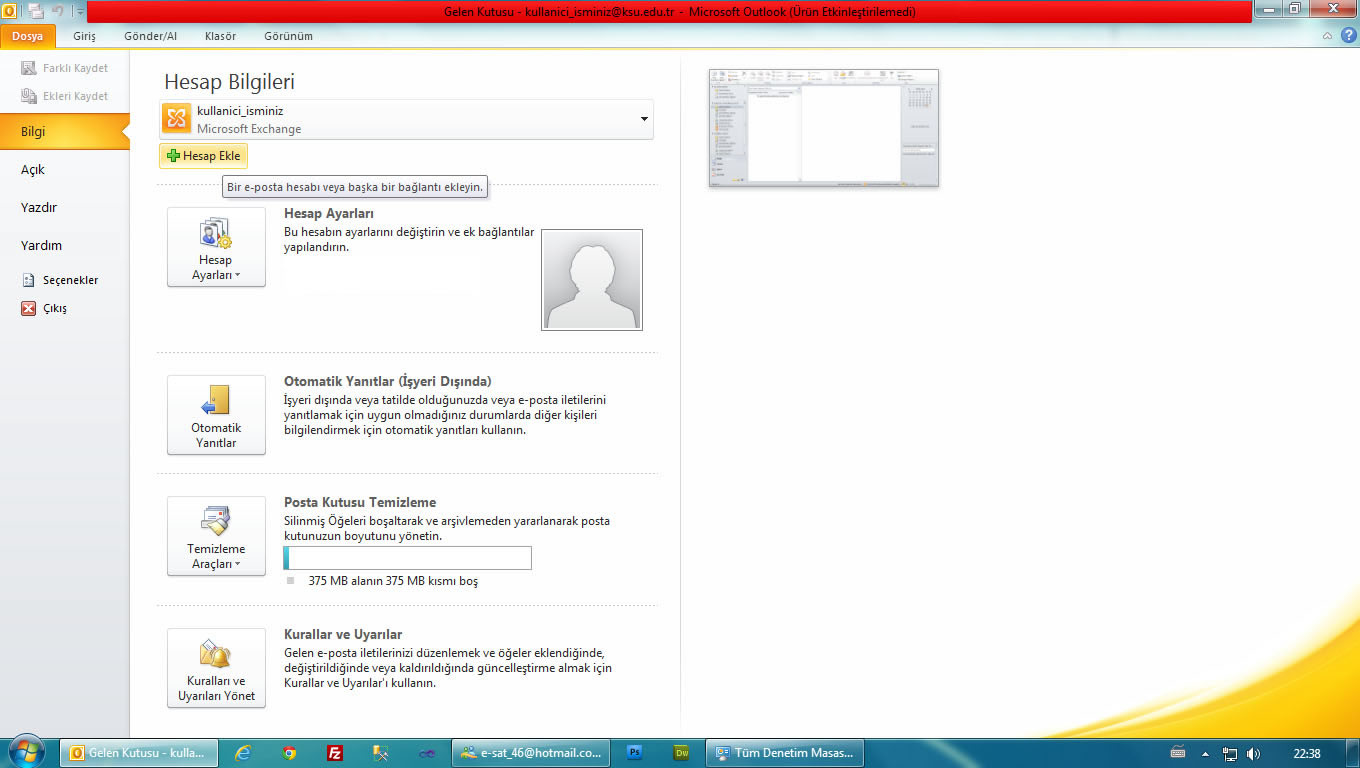Click the purple icon before e-sat_46 in taskbar

(x=426, y=753)
